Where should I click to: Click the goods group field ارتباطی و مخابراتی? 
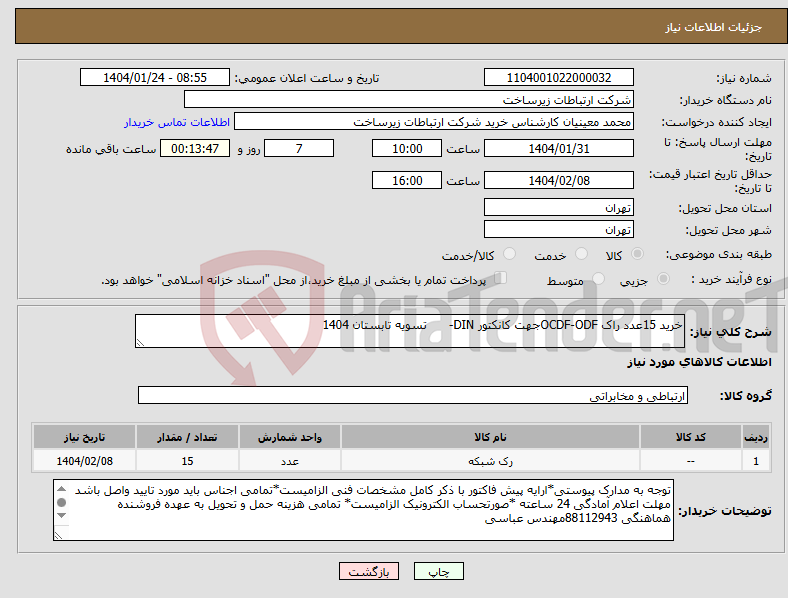click(x=413, y=395)
